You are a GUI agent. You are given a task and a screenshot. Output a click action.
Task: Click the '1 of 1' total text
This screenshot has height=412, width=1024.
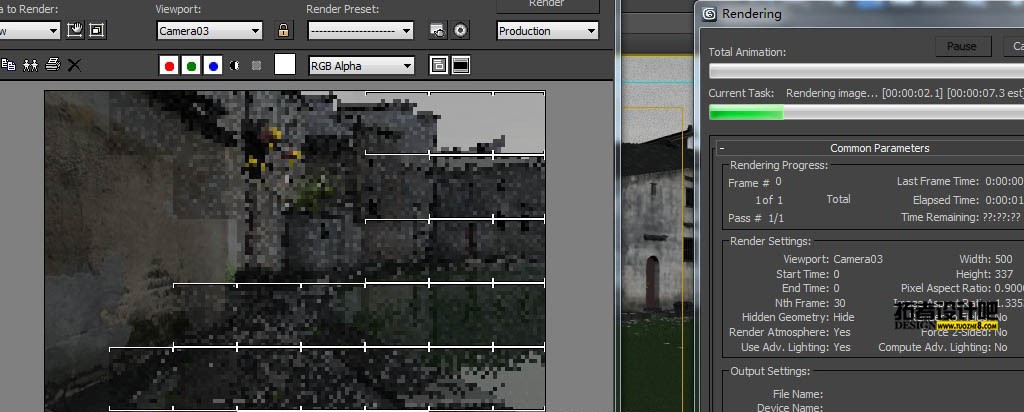click(x=769, y=200)
